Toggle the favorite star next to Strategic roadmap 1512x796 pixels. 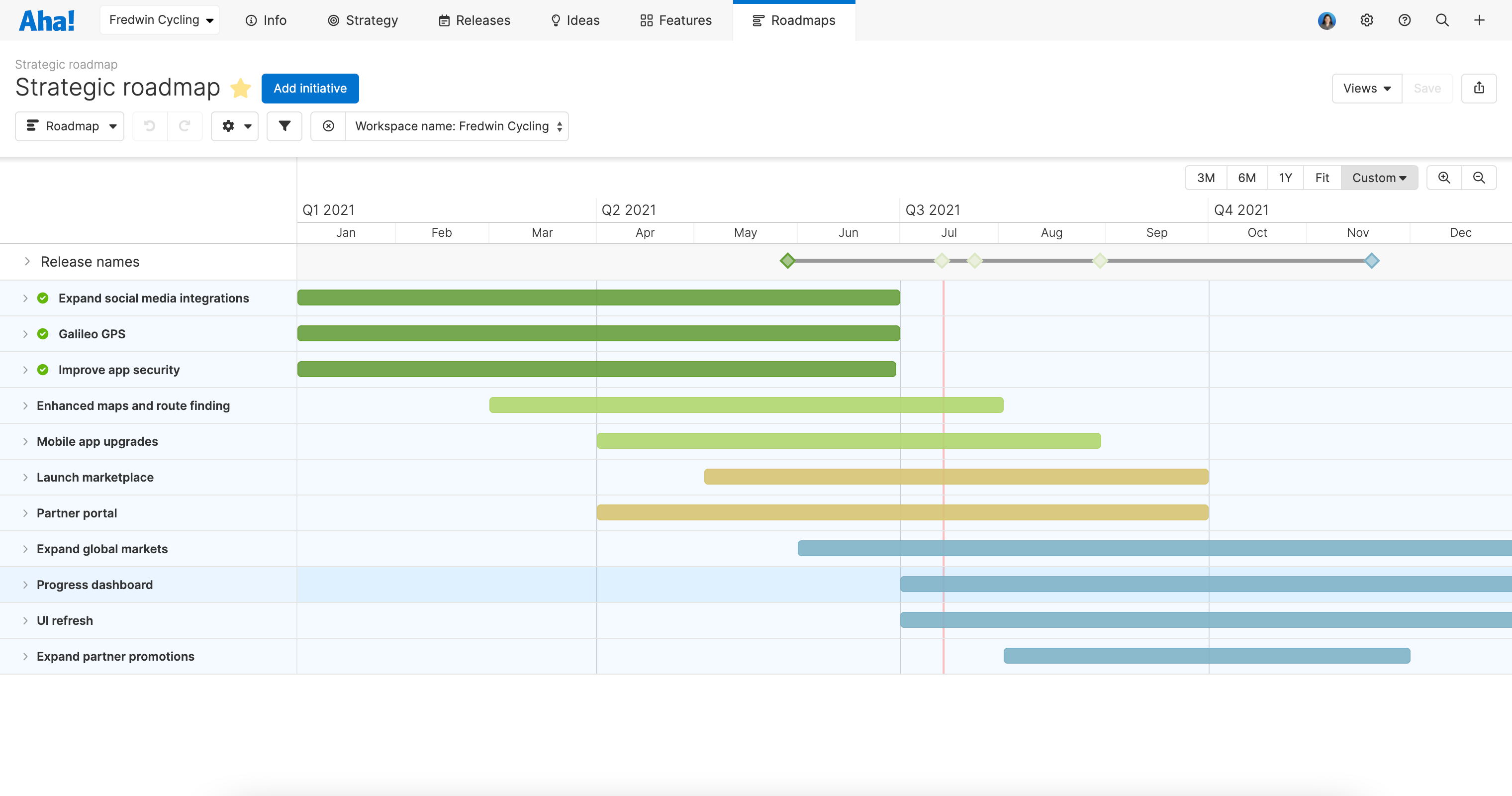click(x=241, y=88)
